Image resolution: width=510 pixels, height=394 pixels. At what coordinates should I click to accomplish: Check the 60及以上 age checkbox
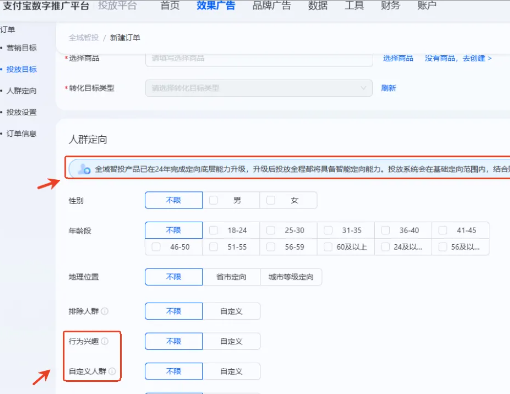328,247
